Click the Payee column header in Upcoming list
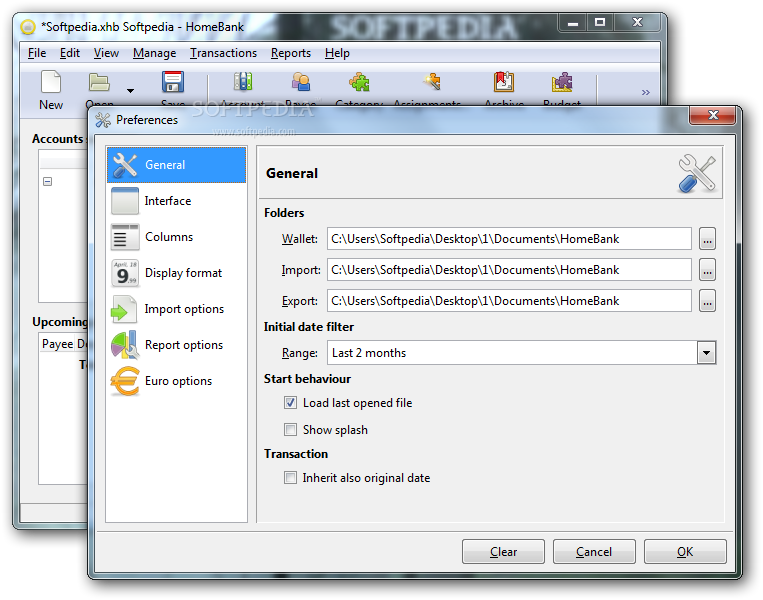The image size is (763, 600). 57,344
